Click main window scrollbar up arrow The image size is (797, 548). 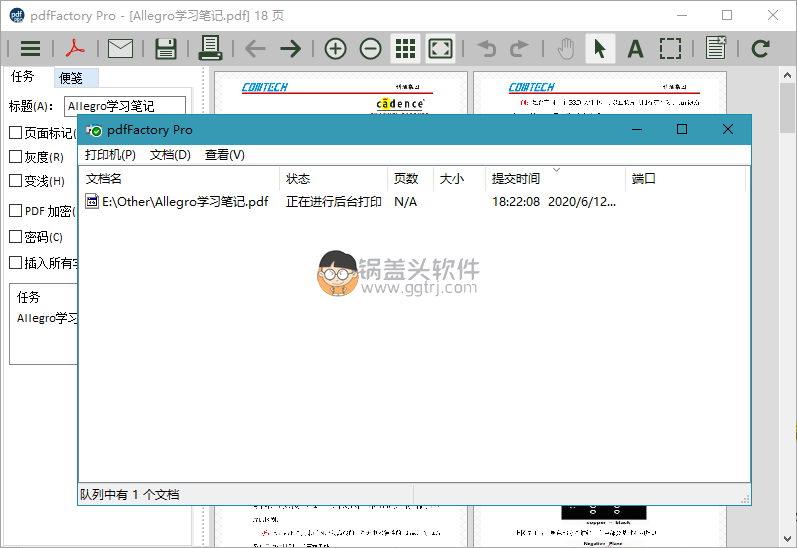pos(787,75)
